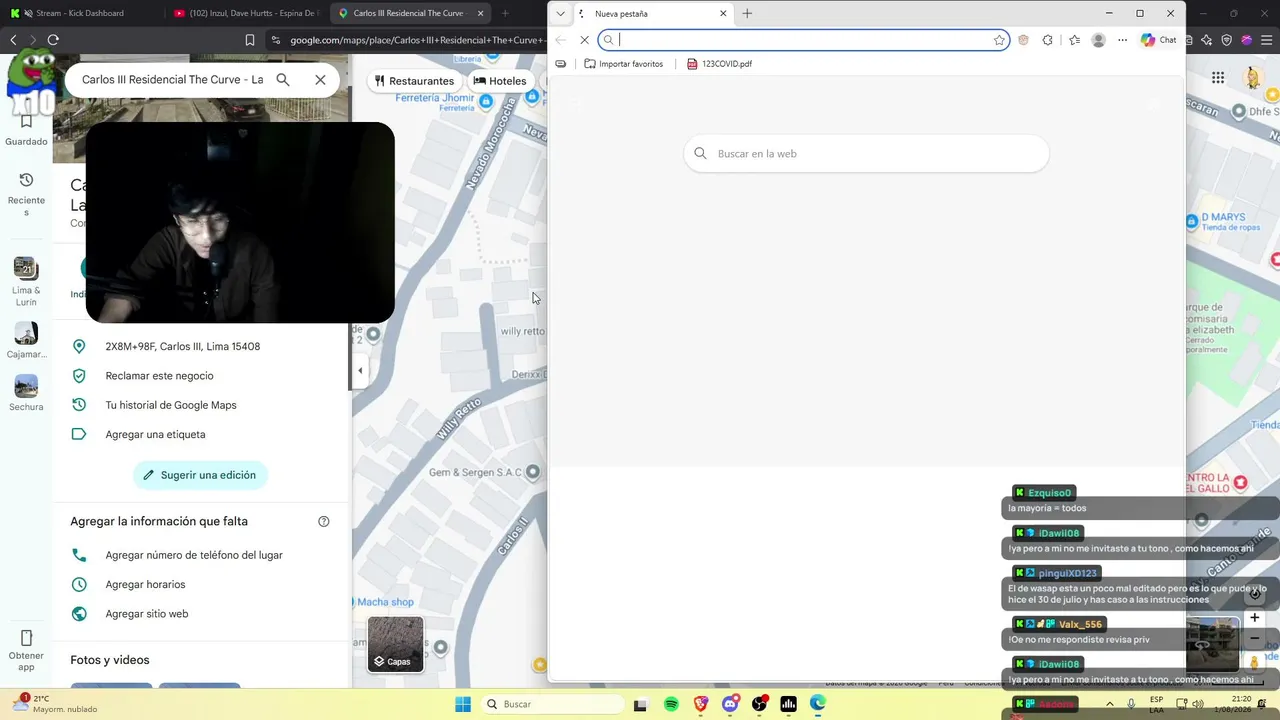Switch to the YouTube Inzul, Dave Hurtts tab
Screen dimensions: 1280x720
tap(245, 13)
